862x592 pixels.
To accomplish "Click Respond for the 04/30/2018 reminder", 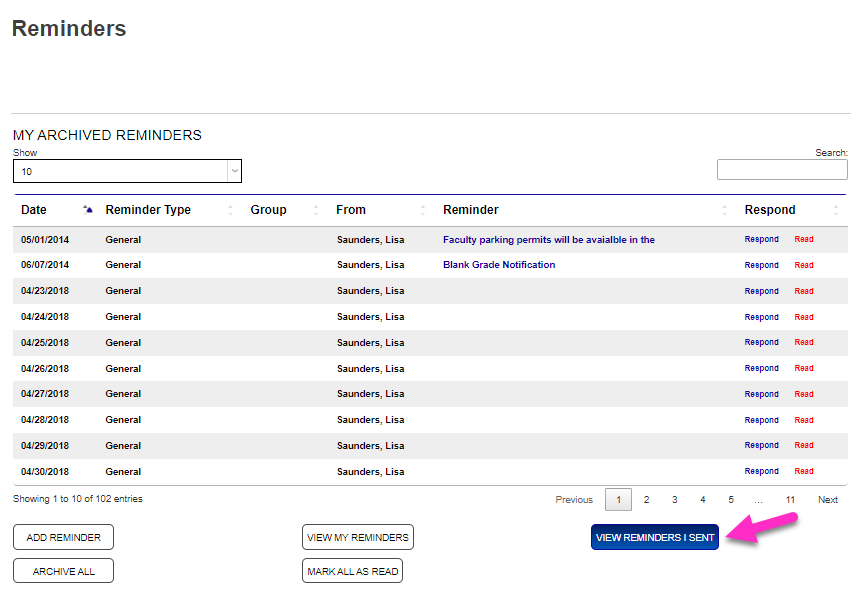I will click(761, 472).
